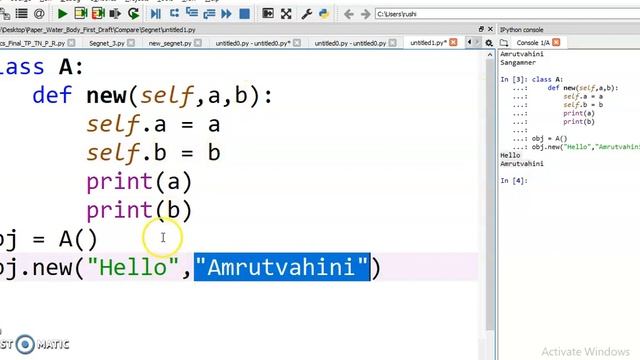The height and width of the screenshot is (360, 640).
Task: Click Run selection or current line icon
Action: (x=116, y=14)
